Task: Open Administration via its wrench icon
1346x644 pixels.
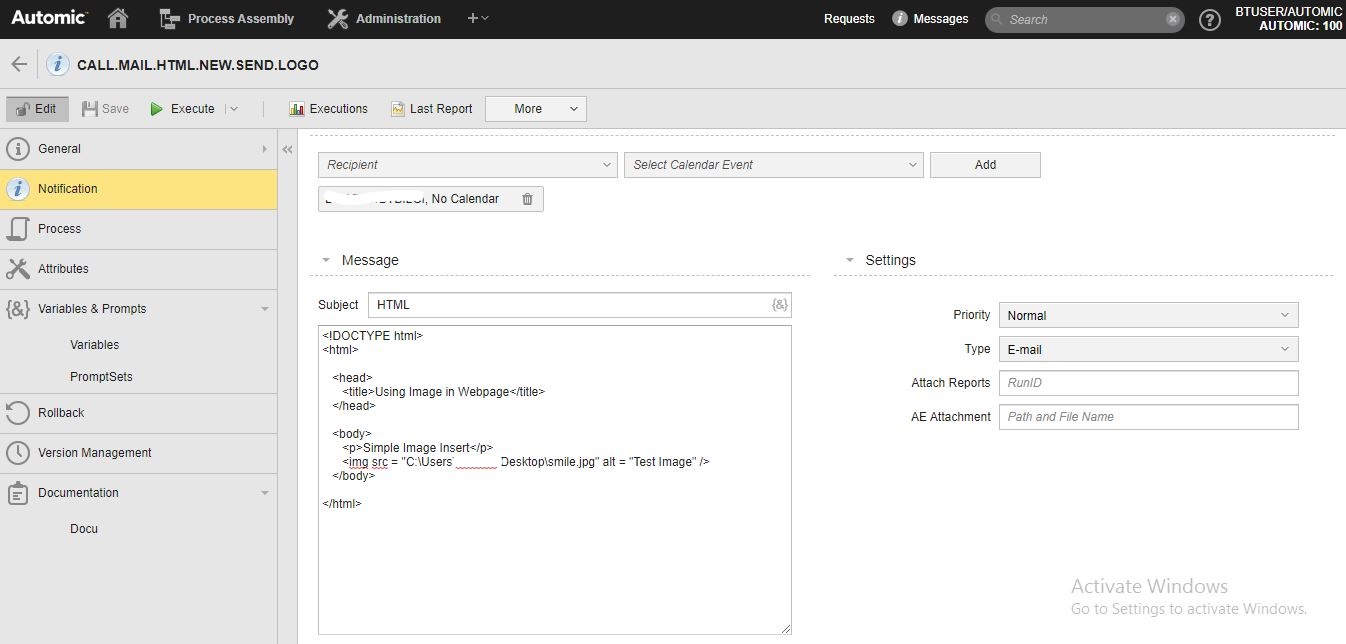Action: point(336,18)
